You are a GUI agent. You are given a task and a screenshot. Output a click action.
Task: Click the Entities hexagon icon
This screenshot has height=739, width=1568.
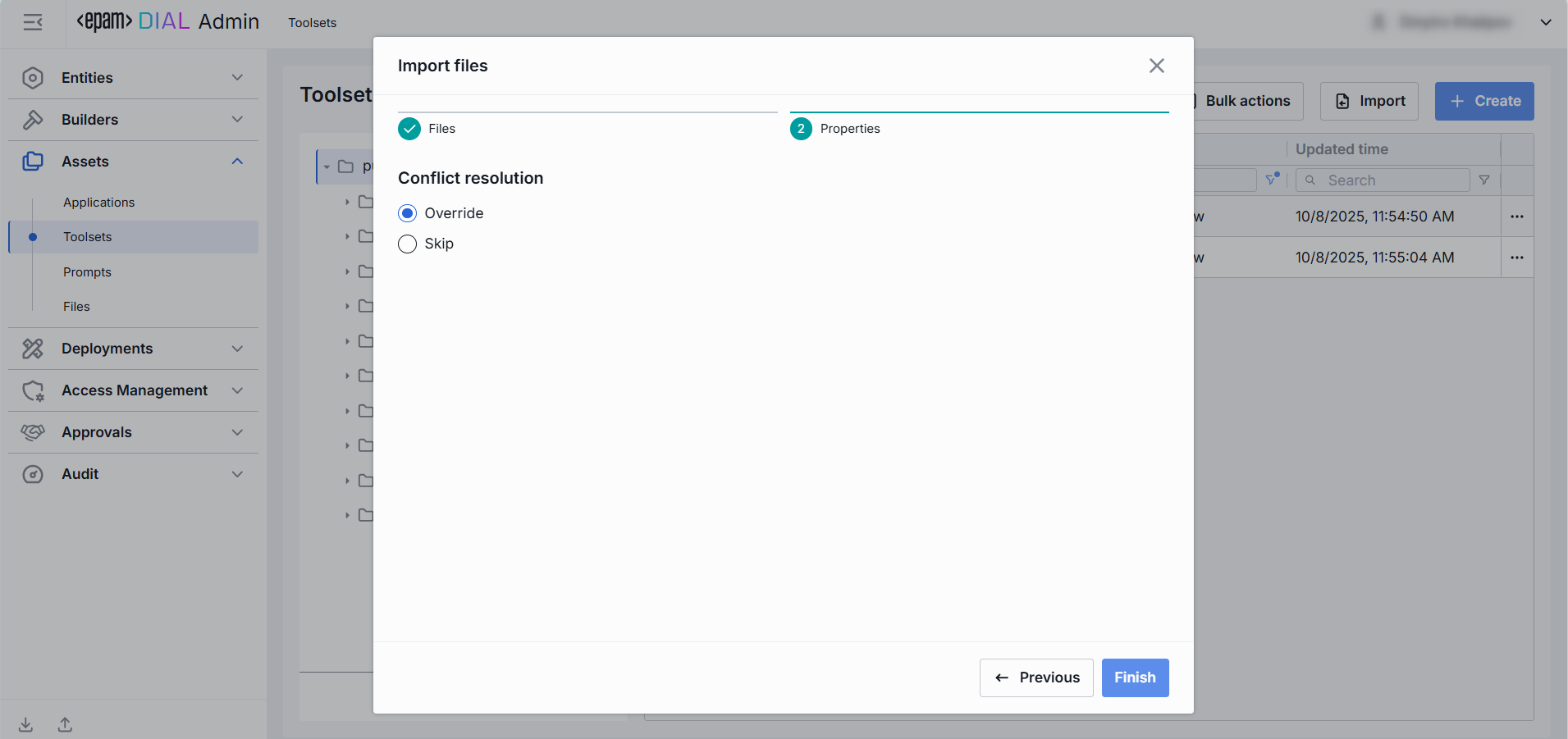(33, 78)
